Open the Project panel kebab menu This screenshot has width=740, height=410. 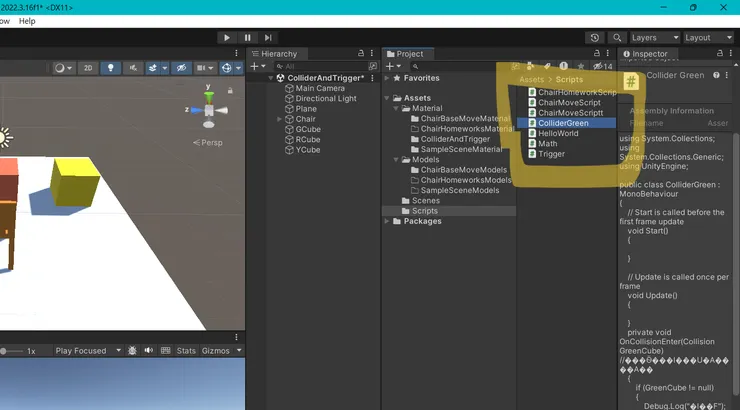(x=608, y=53)
